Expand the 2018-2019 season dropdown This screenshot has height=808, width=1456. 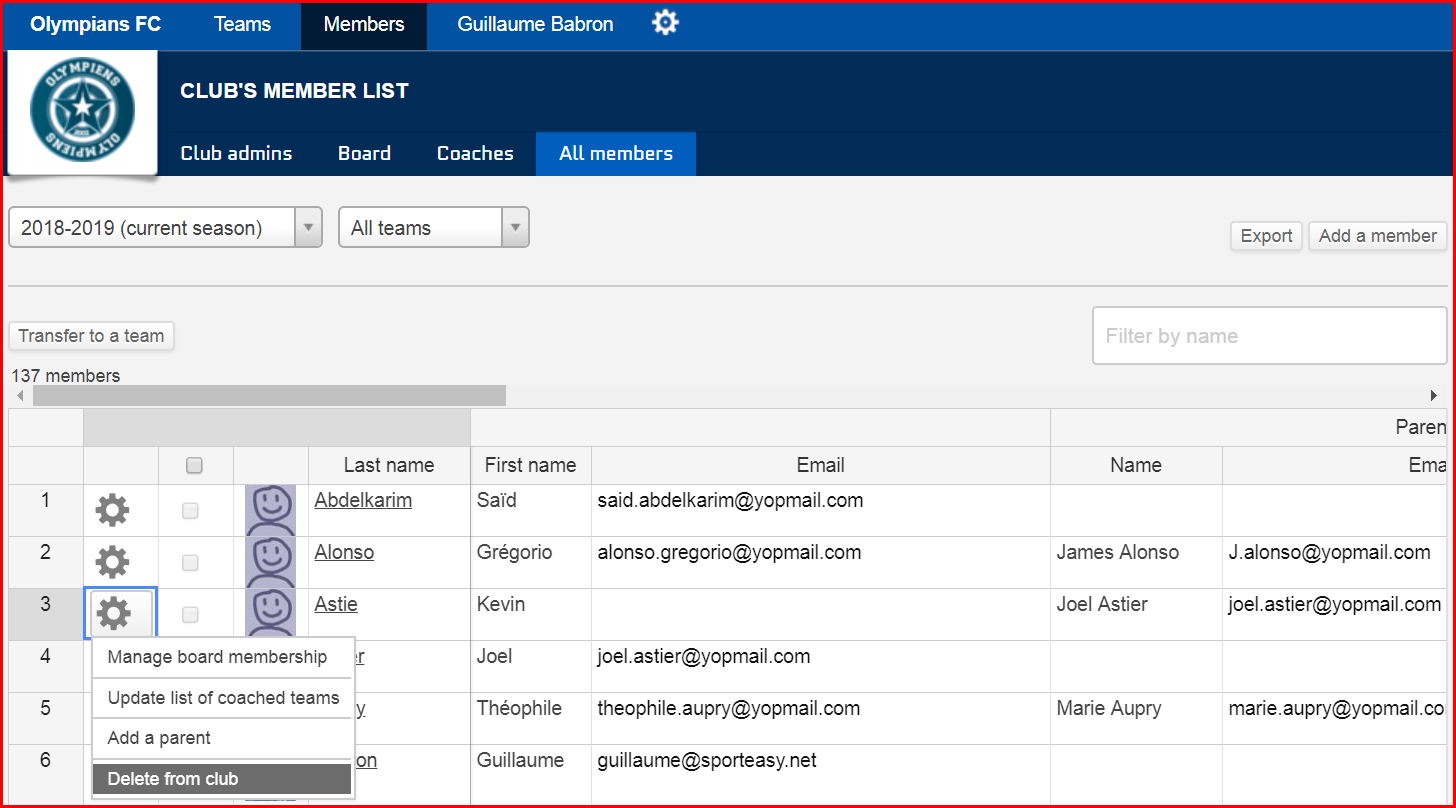pyautogui.click(x=165, y=228)
